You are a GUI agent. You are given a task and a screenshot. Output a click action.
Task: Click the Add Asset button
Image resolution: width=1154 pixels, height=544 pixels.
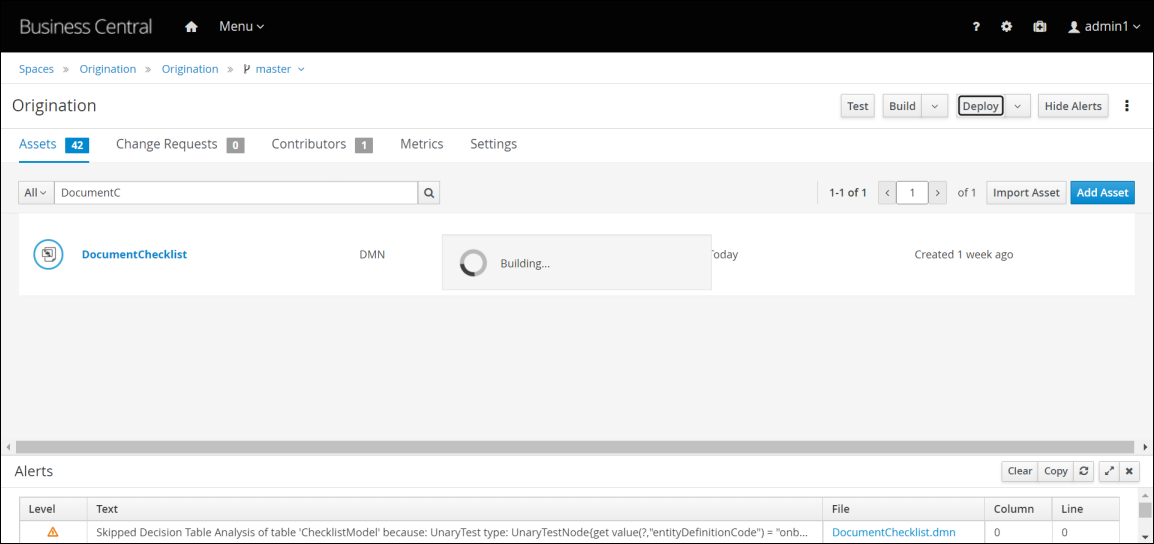coord(1102,193)
